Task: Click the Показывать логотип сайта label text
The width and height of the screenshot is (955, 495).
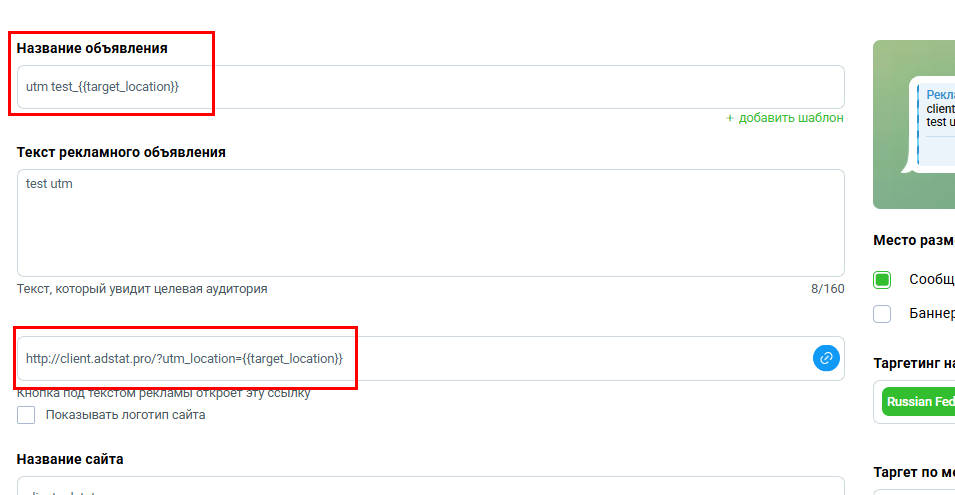Action: click(125, 415)
